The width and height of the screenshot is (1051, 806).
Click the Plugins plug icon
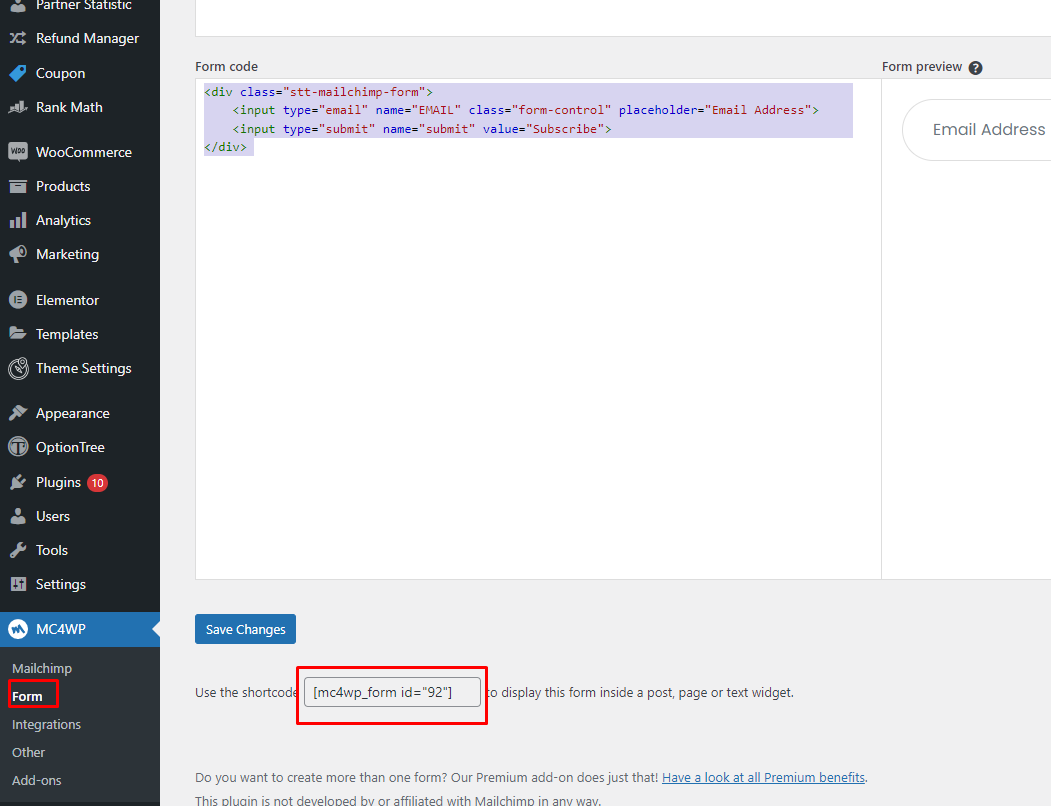pos(18,482)
